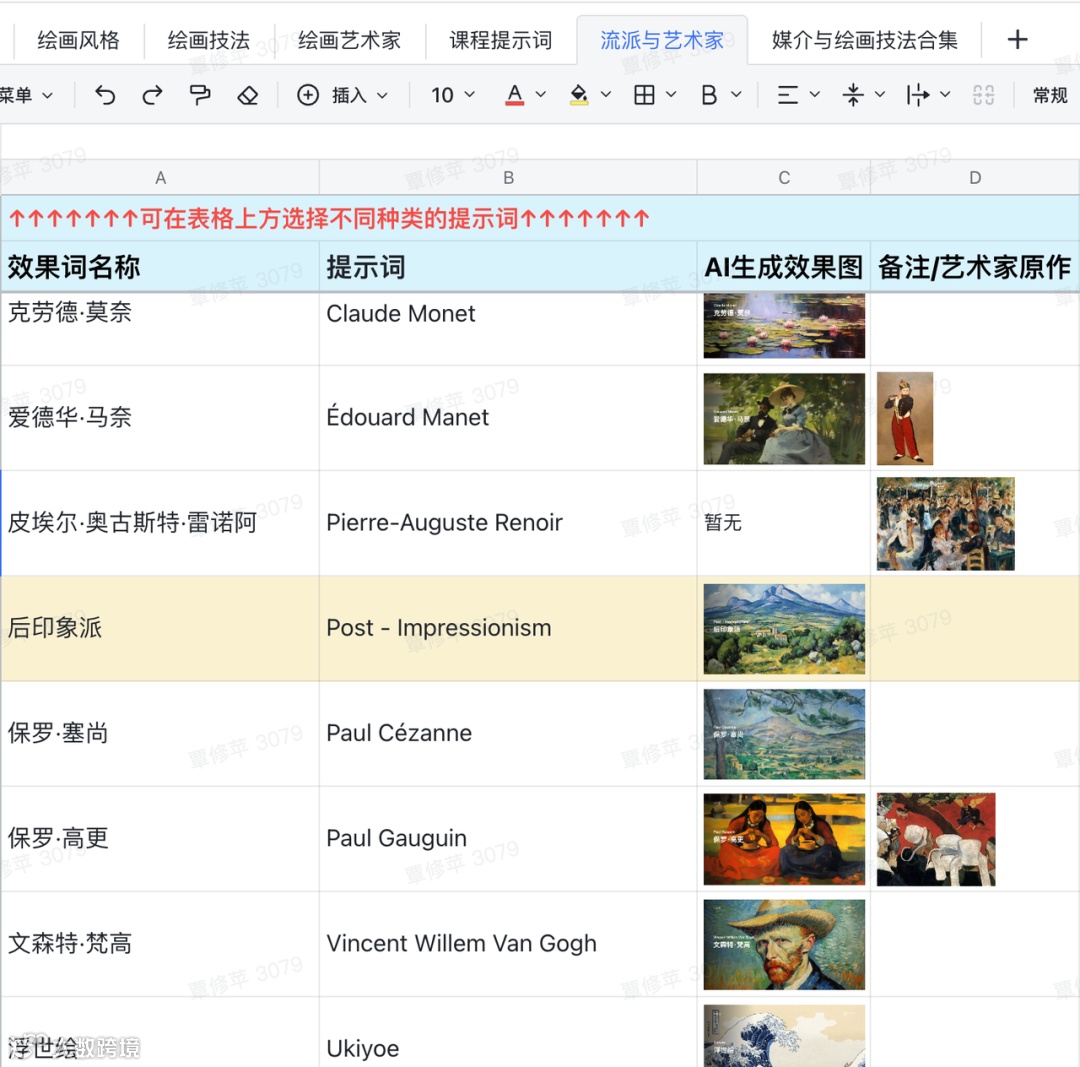The width and height of the screenshot is (1080, 1067).
Task: Open Renoir's original dance painting thumbnail
Action: click(x=945, y=524)
